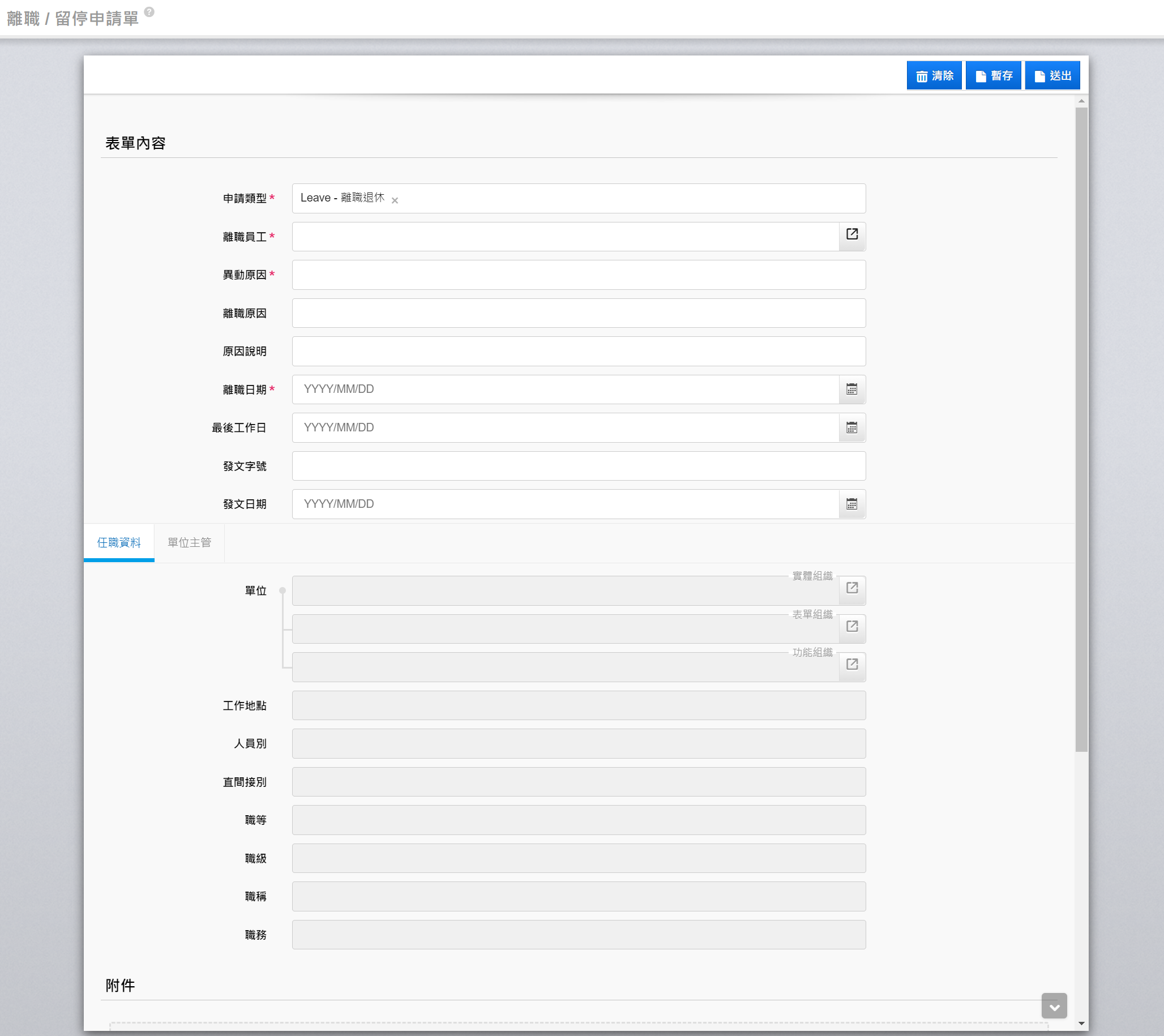Image resolution: width=1164 pixels, height=1036 pixels.
Task: Open 實體組織 unit picker icon
Action: click(x=851, y=588)
